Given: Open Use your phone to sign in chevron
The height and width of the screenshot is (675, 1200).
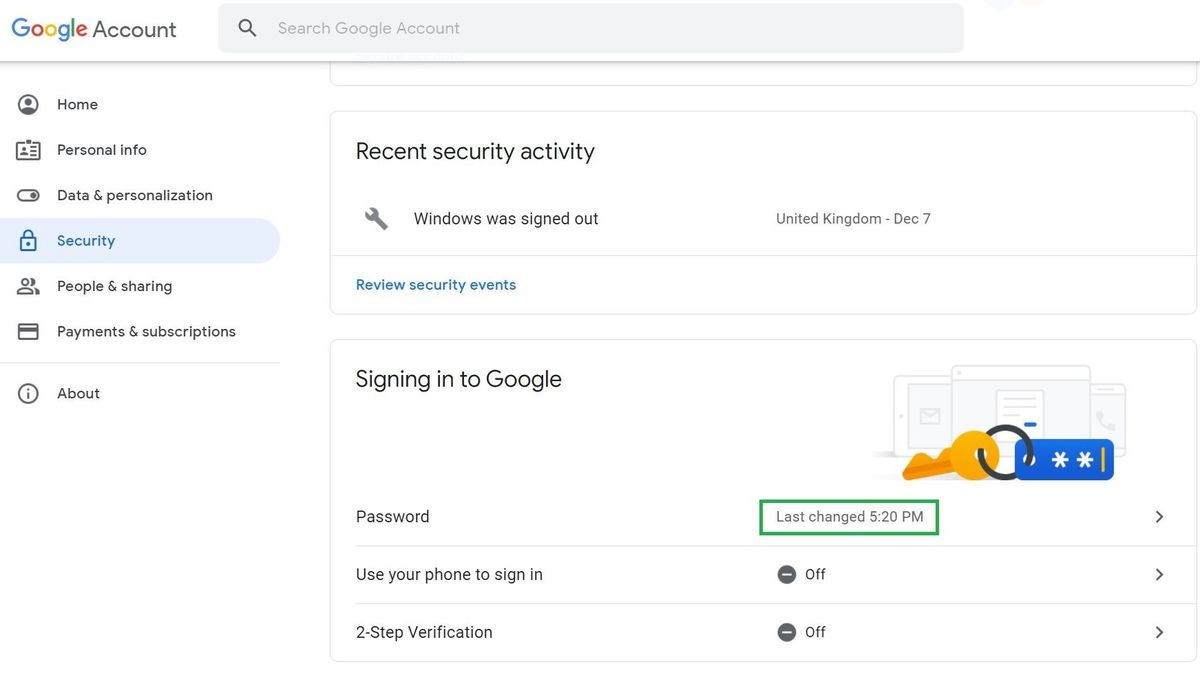Looking at the screenshot, I should point(1159,574).
